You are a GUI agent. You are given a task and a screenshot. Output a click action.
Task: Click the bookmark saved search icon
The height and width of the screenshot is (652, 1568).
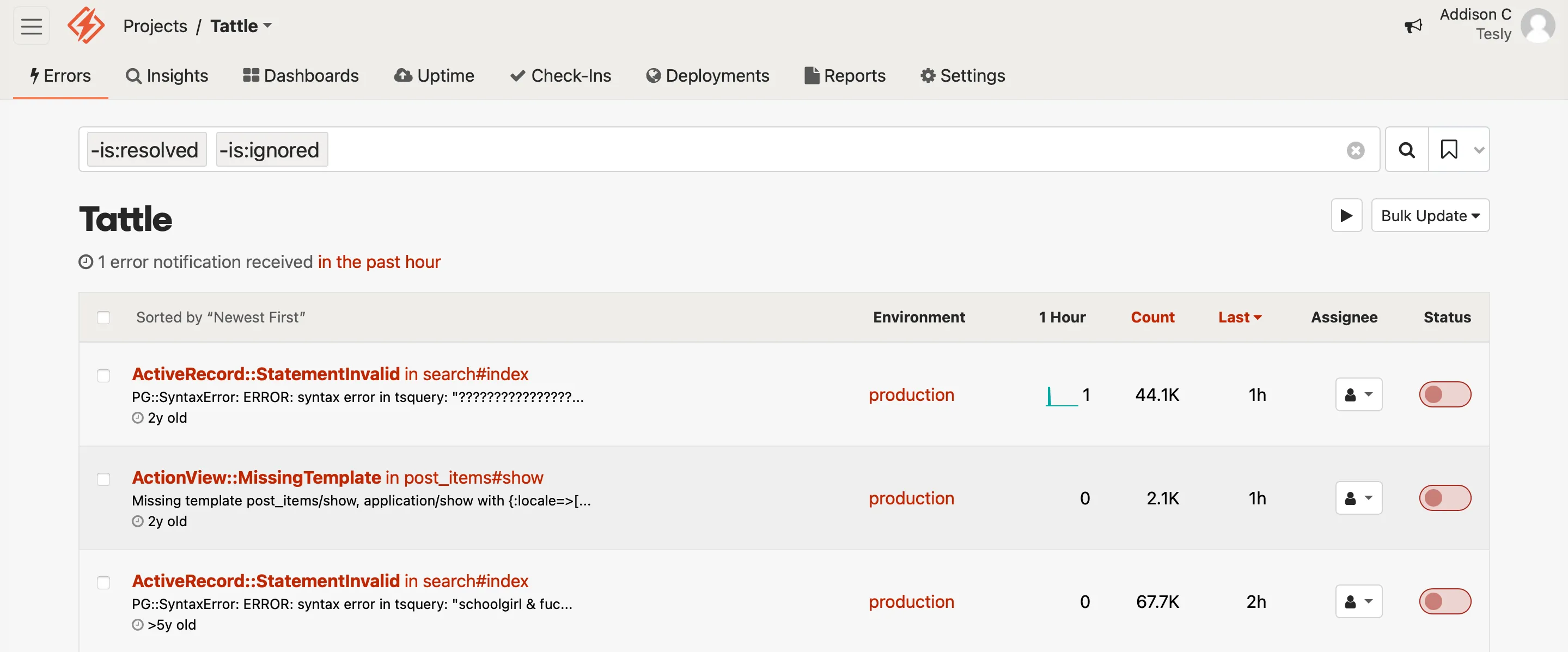1449,150
